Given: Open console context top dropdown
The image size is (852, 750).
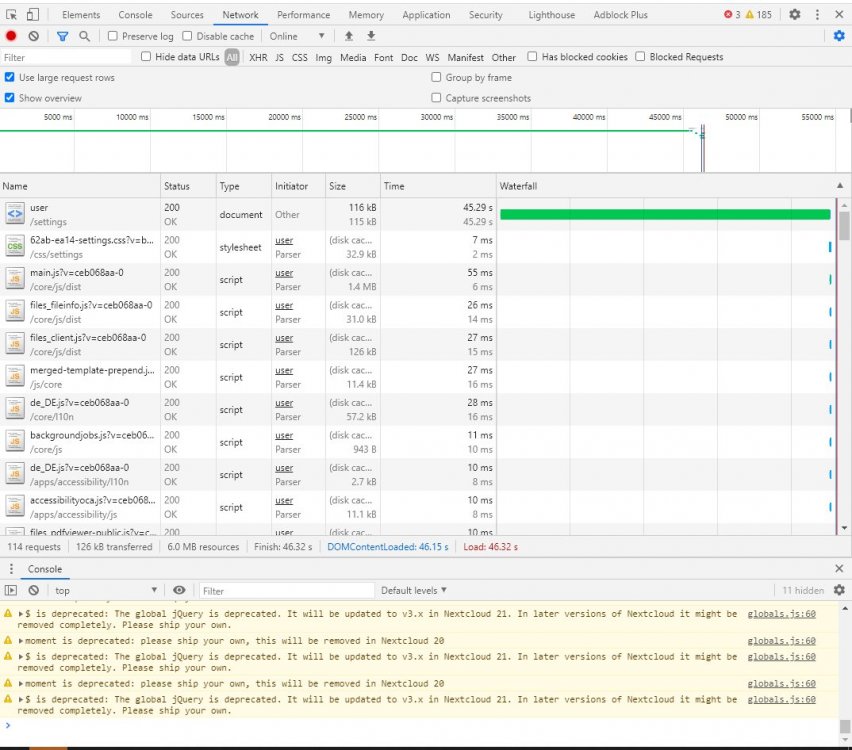Looking at the screenshot, I should pyautogui.click(x=105, y=590).
